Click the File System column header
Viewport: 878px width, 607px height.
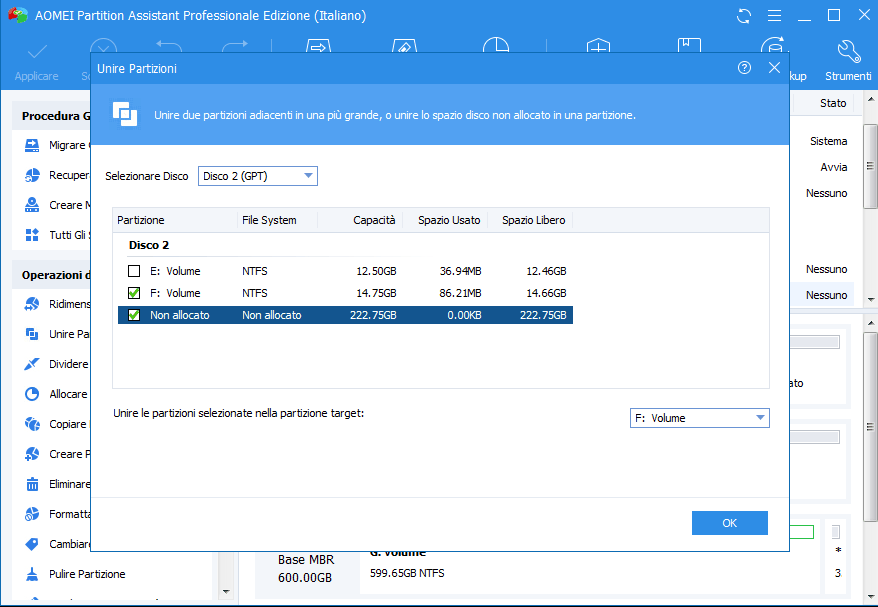tap(269, 220)
